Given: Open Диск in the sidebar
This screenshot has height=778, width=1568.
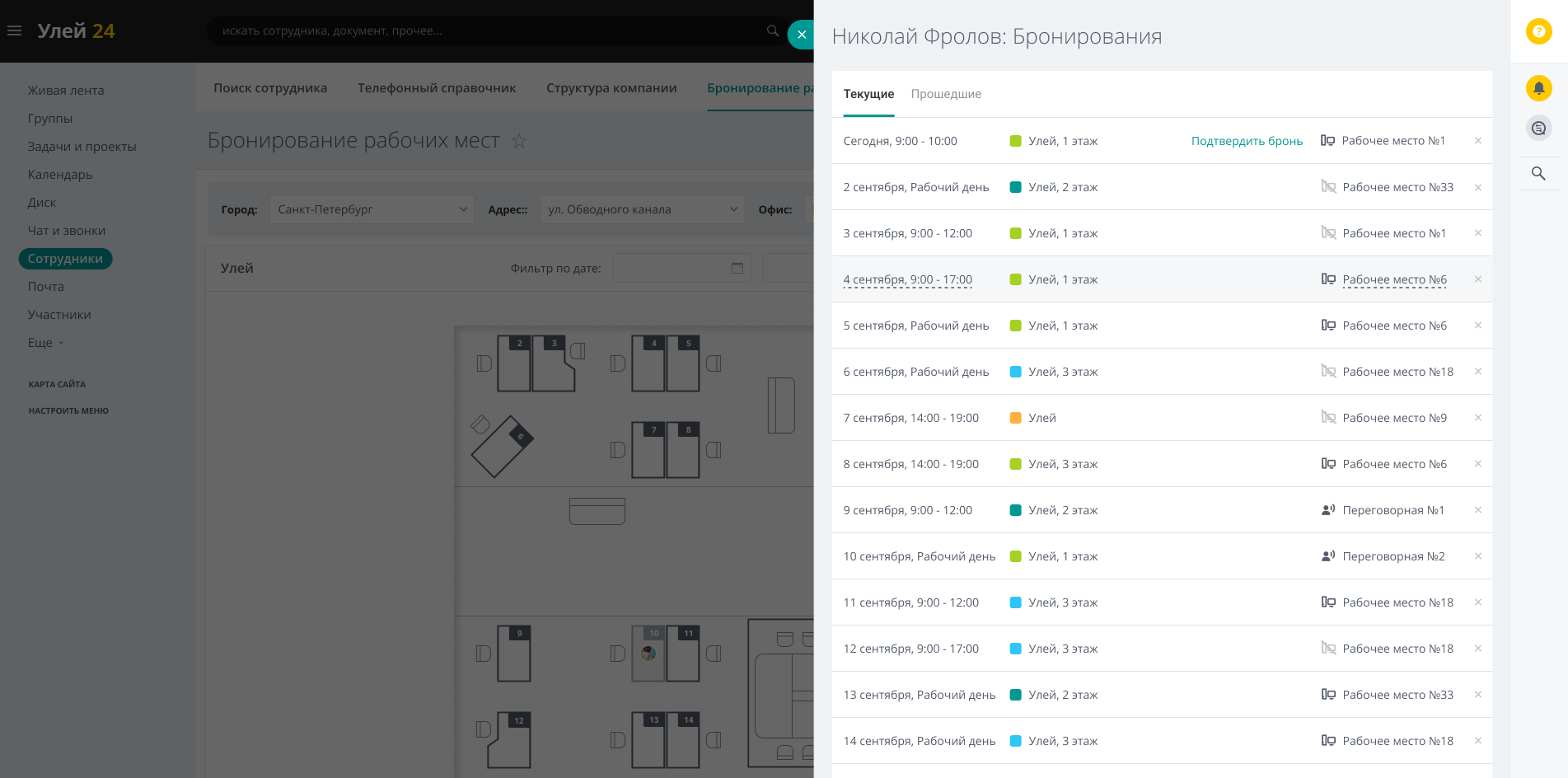Looking at the screenshot, I should (42, 203).
